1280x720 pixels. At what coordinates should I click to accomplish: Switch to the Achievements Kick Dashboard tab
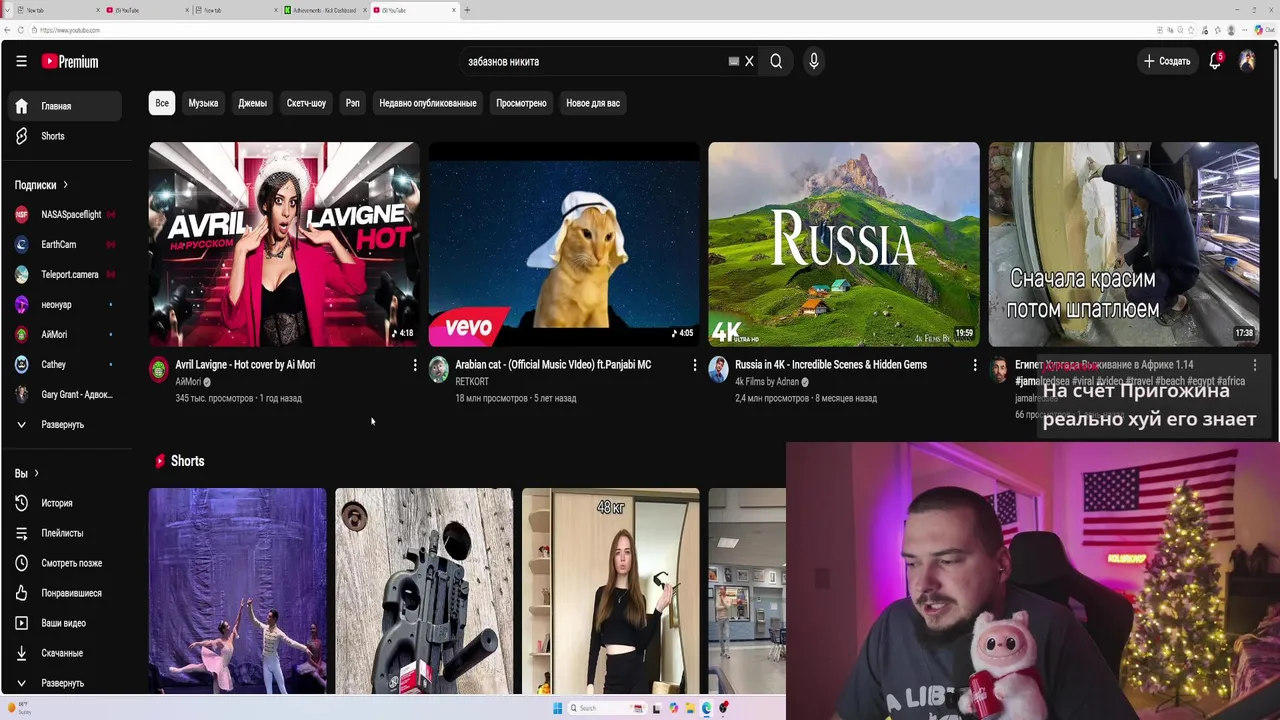point(323,10)
